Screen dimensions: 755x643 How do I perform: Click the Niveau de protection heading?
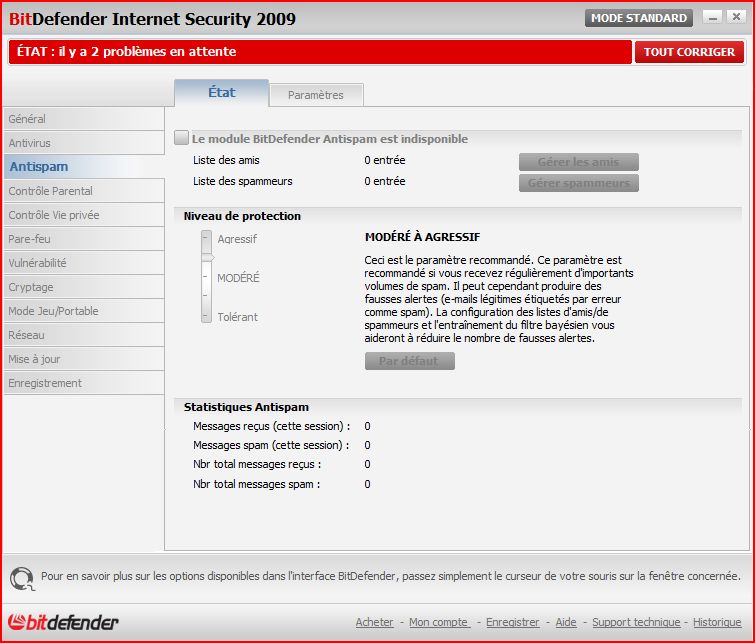pos(242,216)
